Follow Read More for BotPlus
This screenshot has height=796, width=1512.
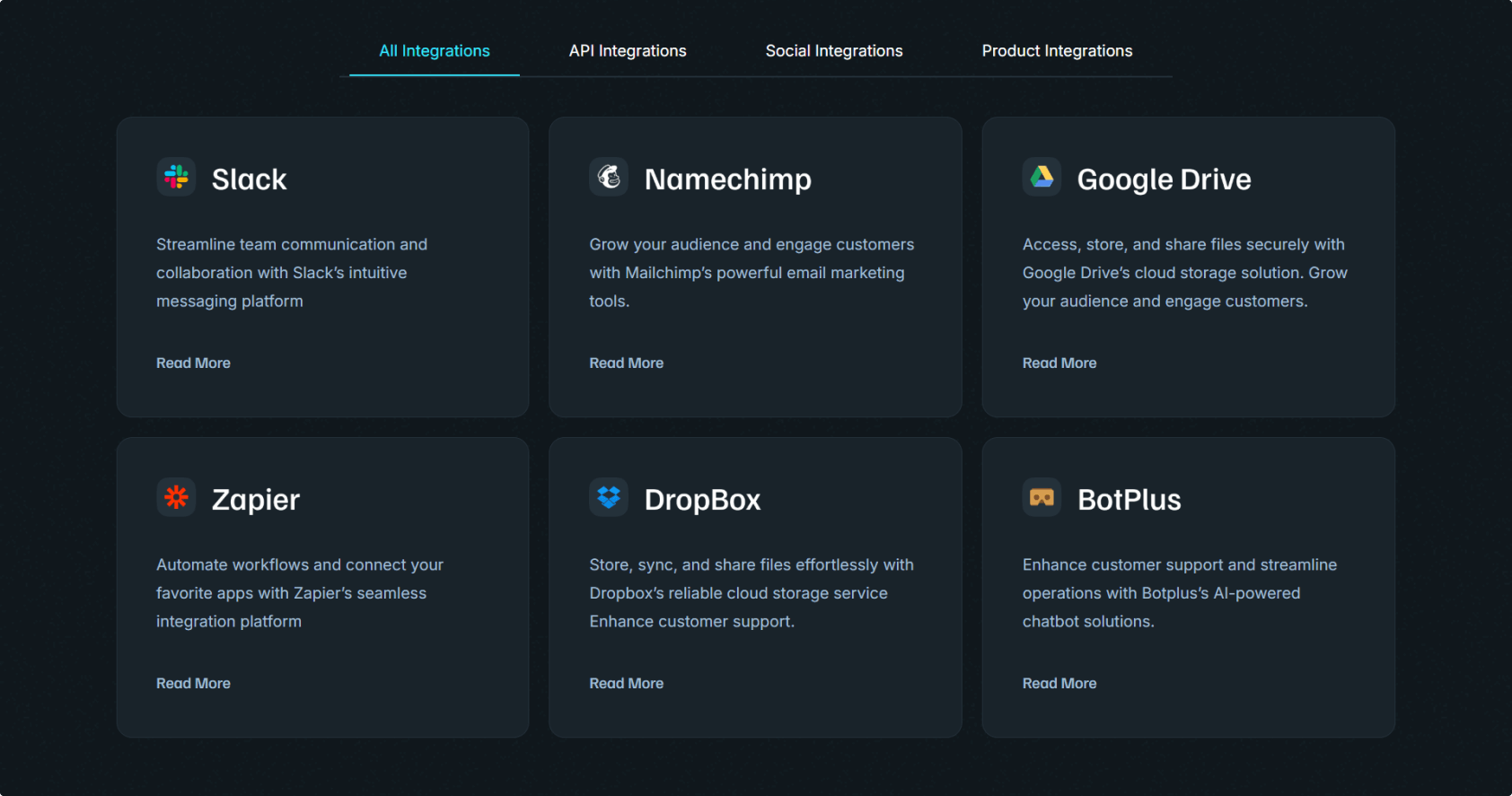click(1059, 683)
